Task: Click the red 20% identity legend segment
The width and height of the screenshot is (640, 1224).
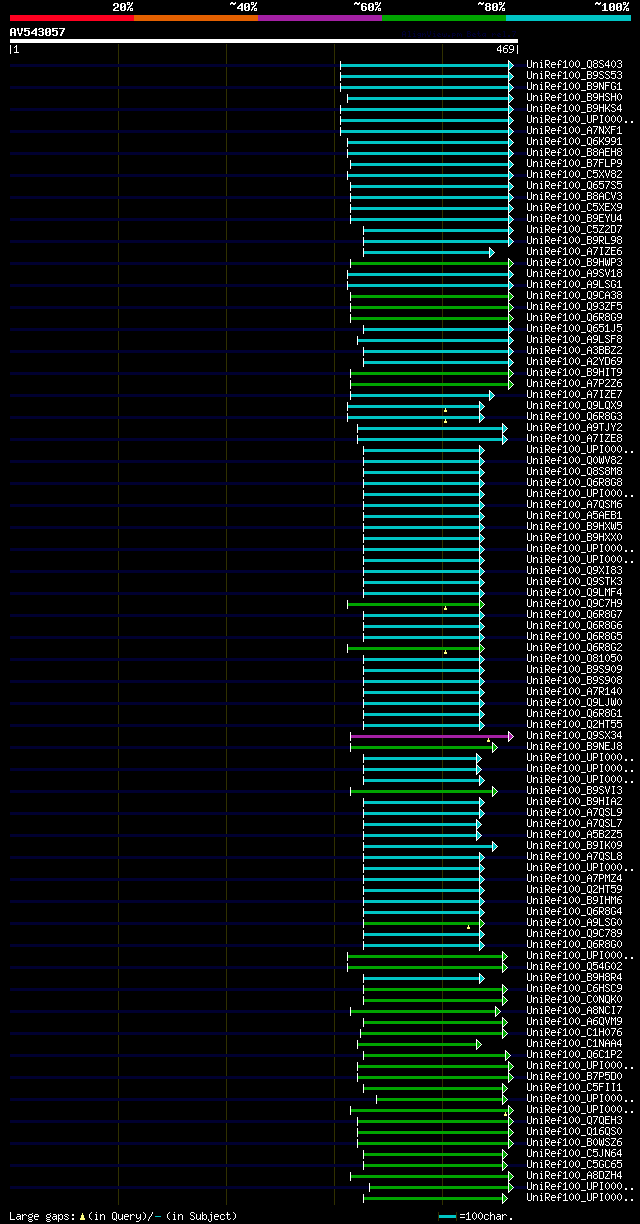Action: click(x=71, y=18)
